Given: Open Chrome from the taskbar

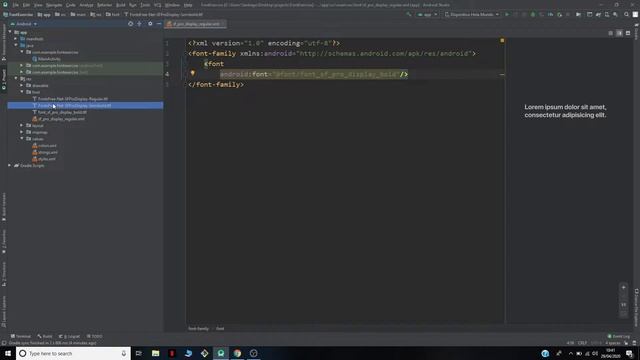Looking at the screenshot, I should (x=237, y=353).
